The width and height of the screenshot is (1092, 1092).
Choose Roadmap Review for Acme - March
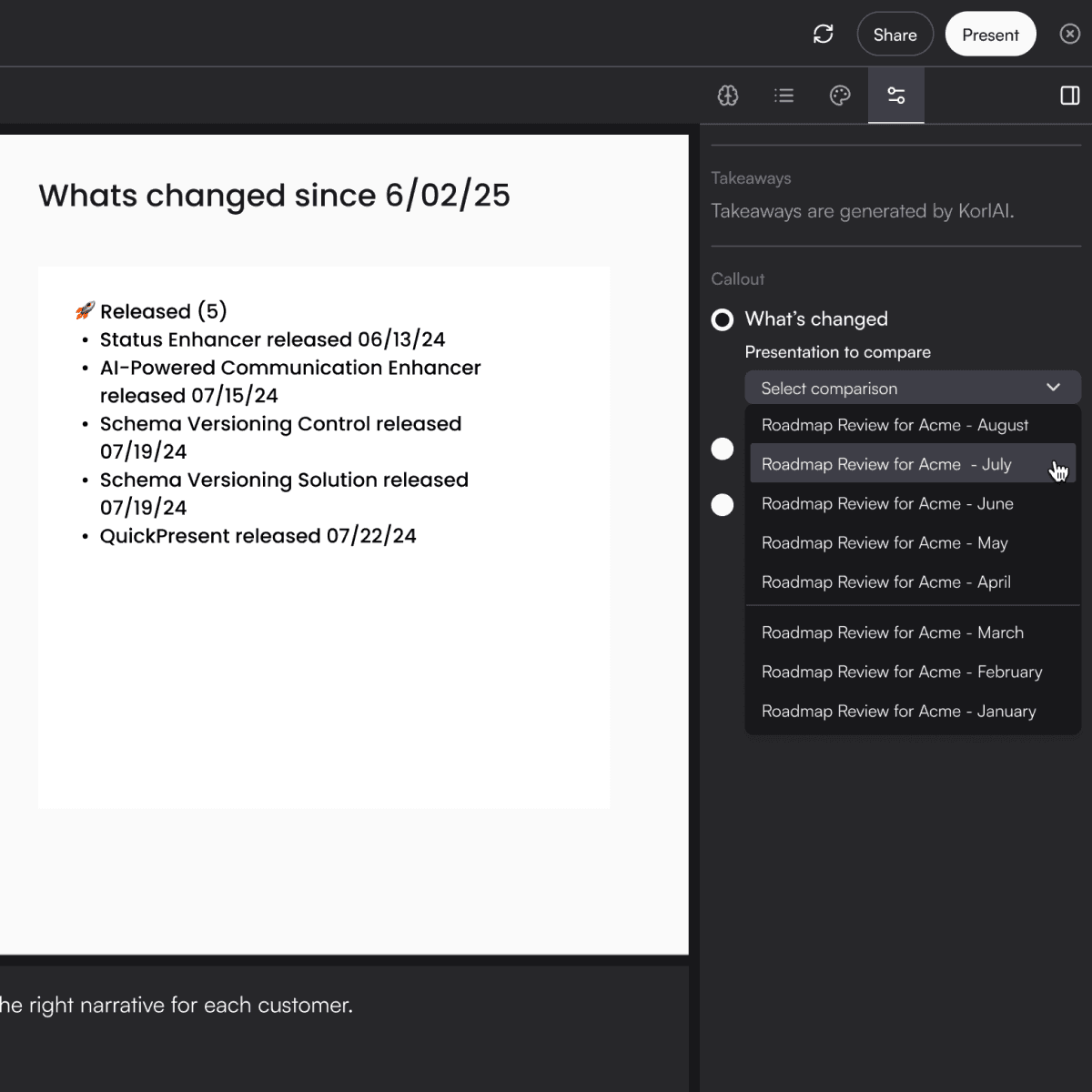913,632
